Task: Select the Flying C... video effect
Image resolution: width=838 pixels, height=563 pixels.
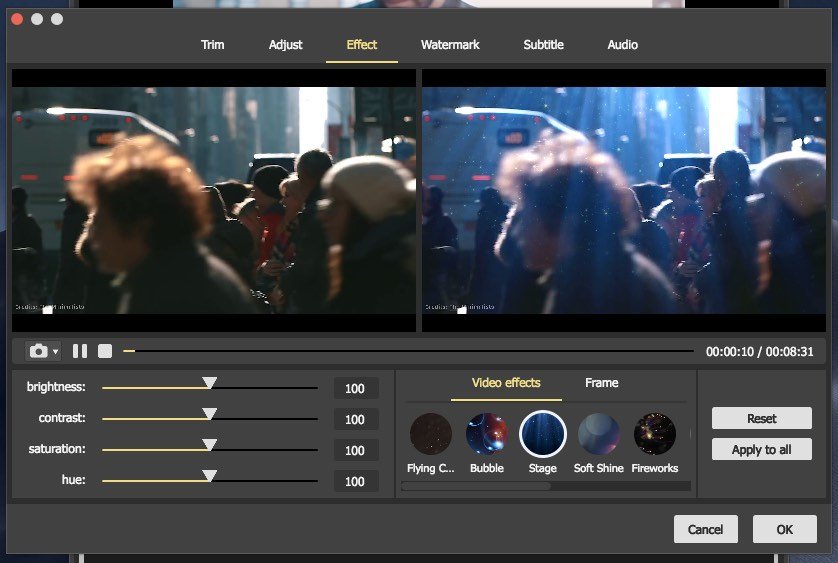Action: (x=431, y=434)
